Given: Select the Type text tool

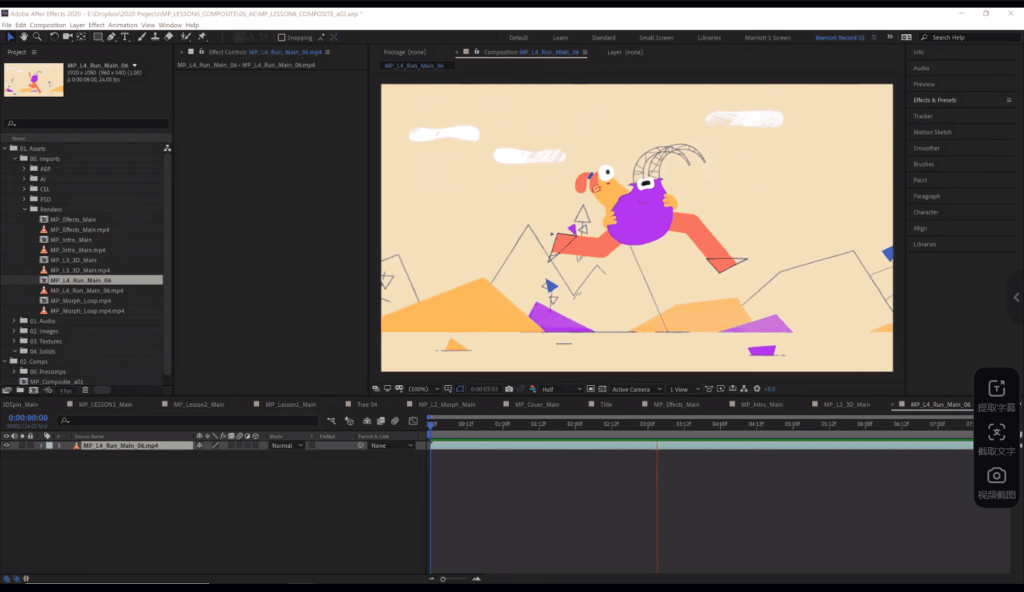Looking at the screenshot, I should coord(125,37).
